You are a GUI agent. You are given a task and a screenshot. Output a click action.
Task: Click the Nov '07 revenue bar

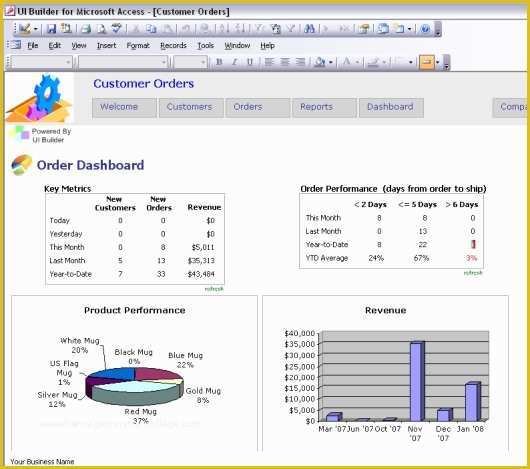[x=417, y=381]
